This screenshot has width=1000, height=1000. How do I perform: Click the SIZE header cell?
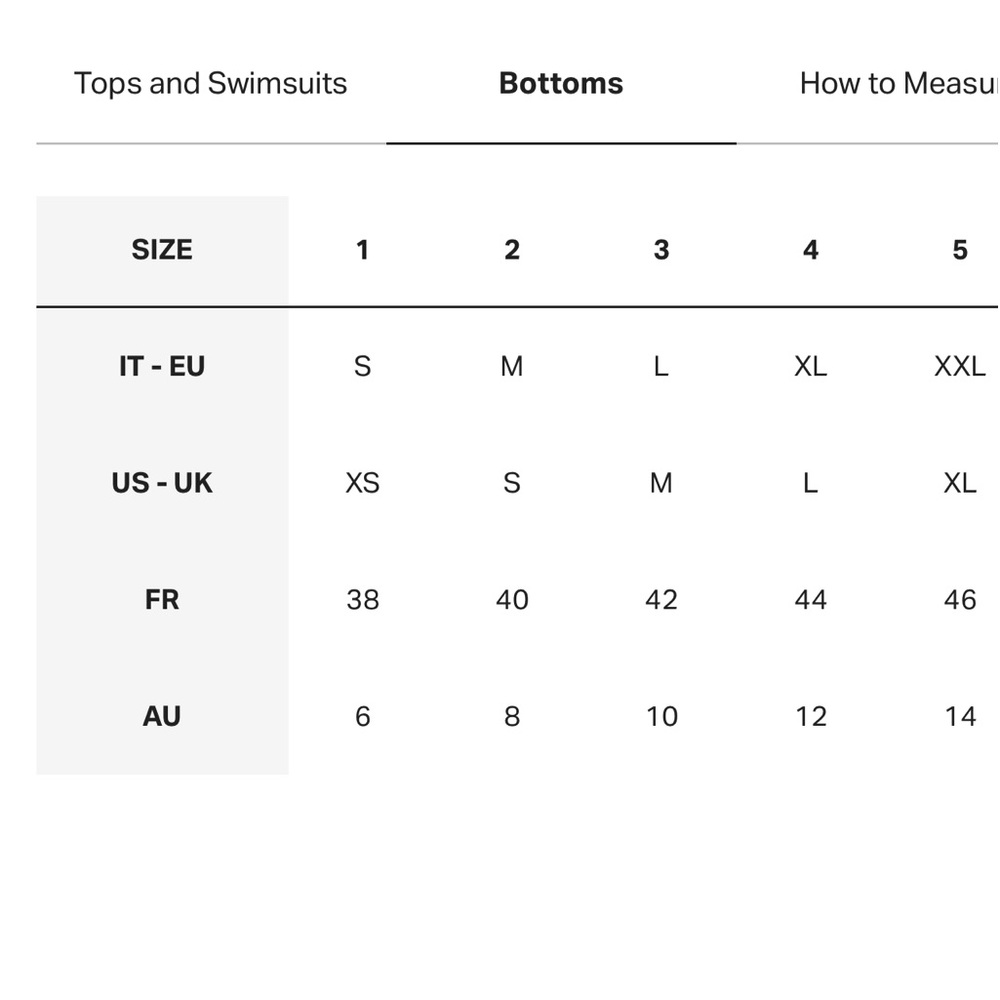(x=162, y=250)
